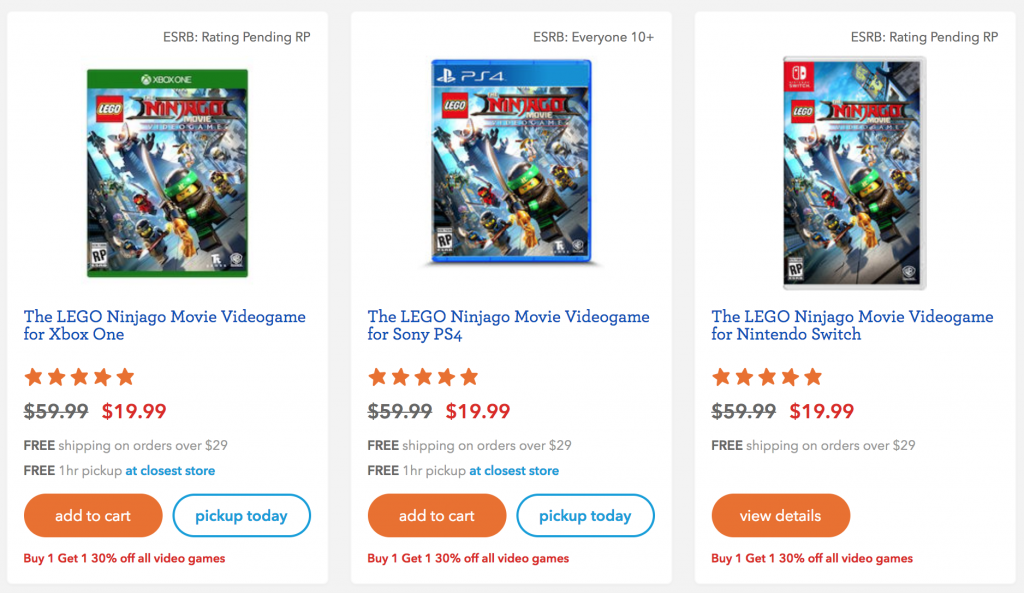Open the Buy 1 Get 1 offer under Nintendo Switch
The height and width of the screenshot is (593, 1024).
point(812,558)
